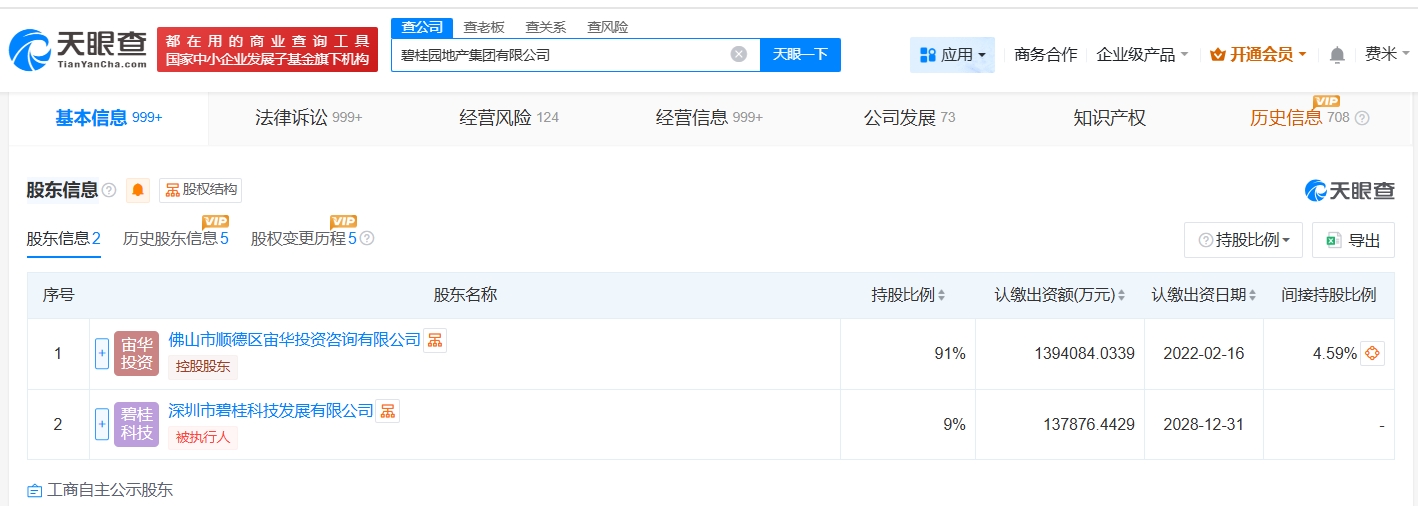Clear the search box with the X icon
This screenshot has width=1418, height=506.
738,55
